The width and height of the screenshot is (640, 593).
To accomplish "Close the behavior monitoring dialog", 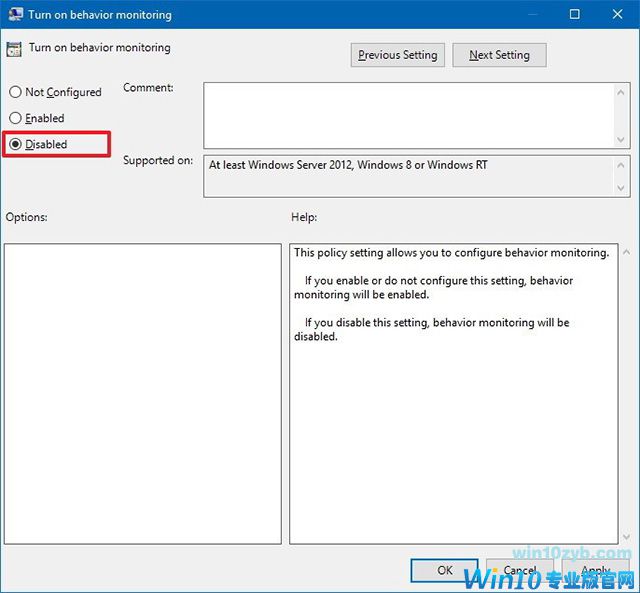I will [x=618, y=14].
